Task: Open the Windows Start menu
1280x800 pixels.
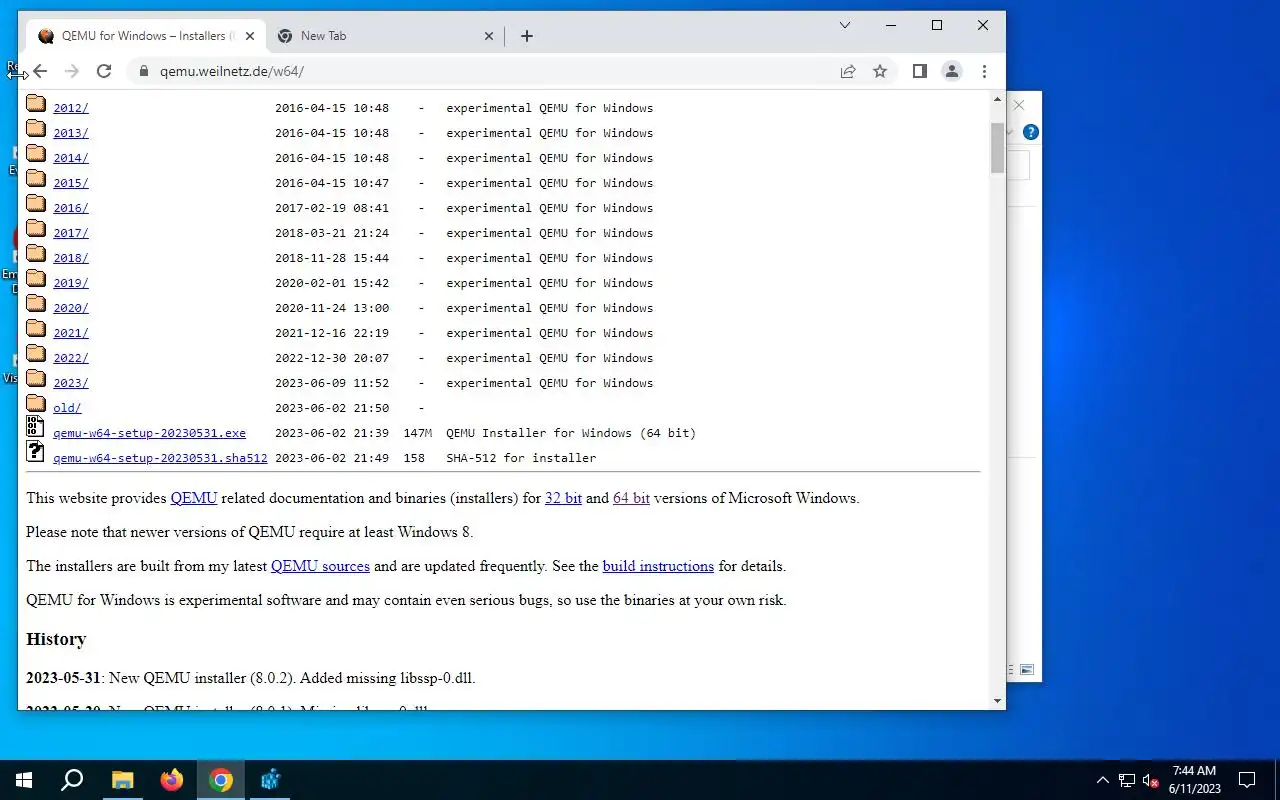Action: 24,780
